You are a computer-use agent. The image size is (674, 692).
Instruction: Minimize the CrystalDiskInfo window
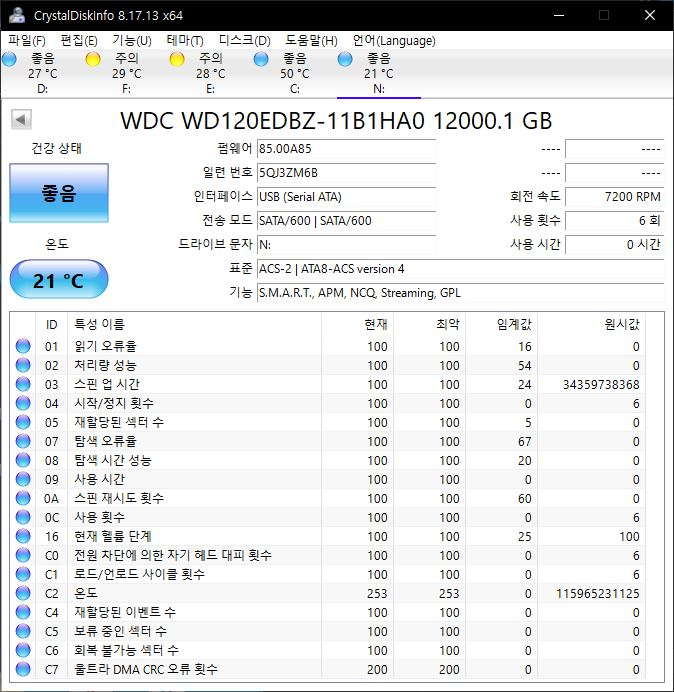[x=559, y=15]
